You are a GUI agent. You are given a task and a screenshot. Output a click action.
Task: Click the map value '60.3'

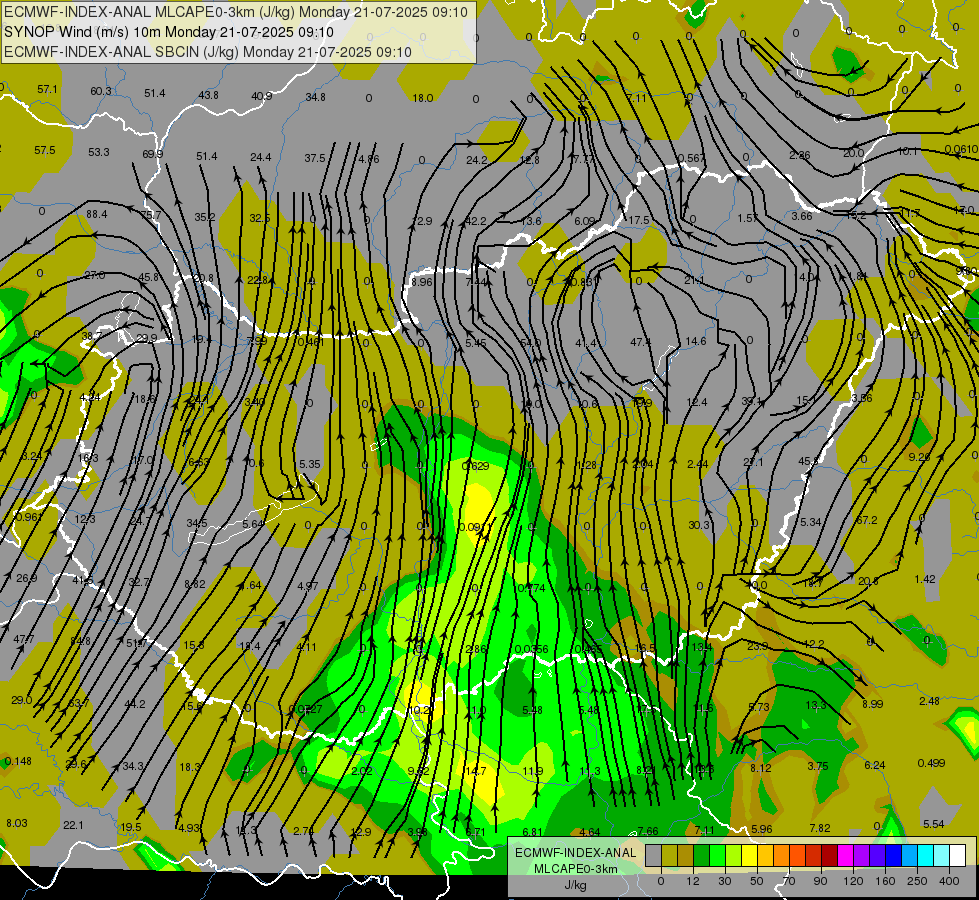tap(101, 91)
